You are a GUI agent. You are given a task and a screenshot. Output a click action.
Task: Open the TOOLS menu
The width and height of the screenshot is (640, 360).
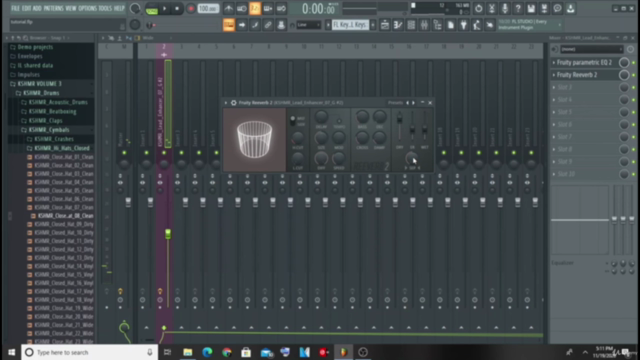105,8
